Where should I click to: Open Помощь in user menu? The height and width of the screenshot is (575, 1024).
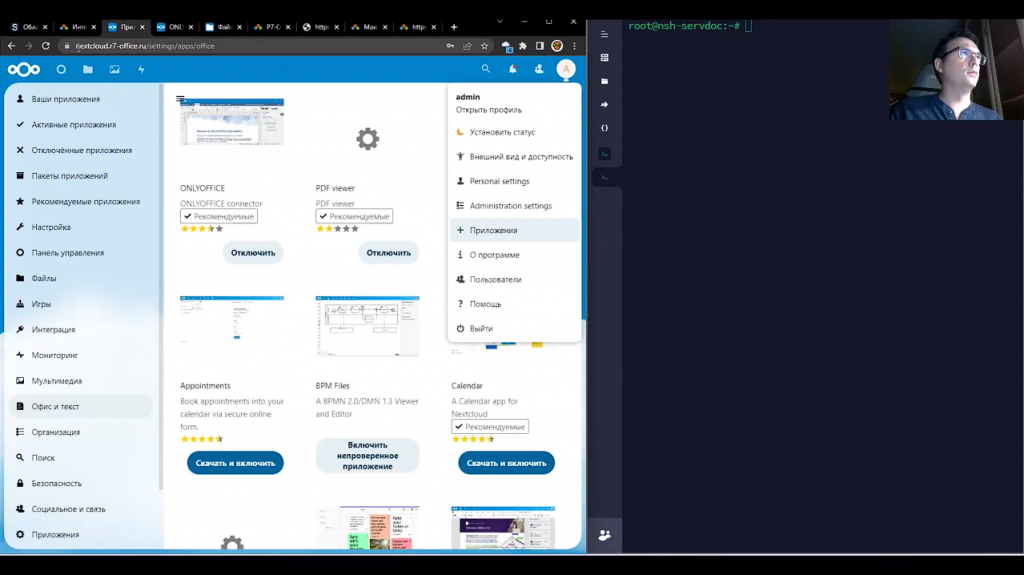coord(514,304)
